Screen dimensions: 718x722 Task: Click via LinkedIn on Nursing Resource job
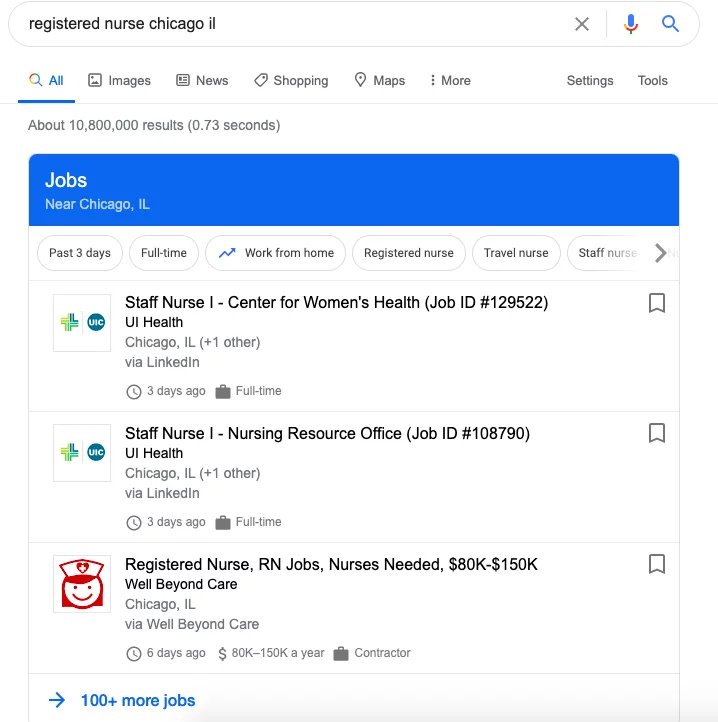coord(162,493)
